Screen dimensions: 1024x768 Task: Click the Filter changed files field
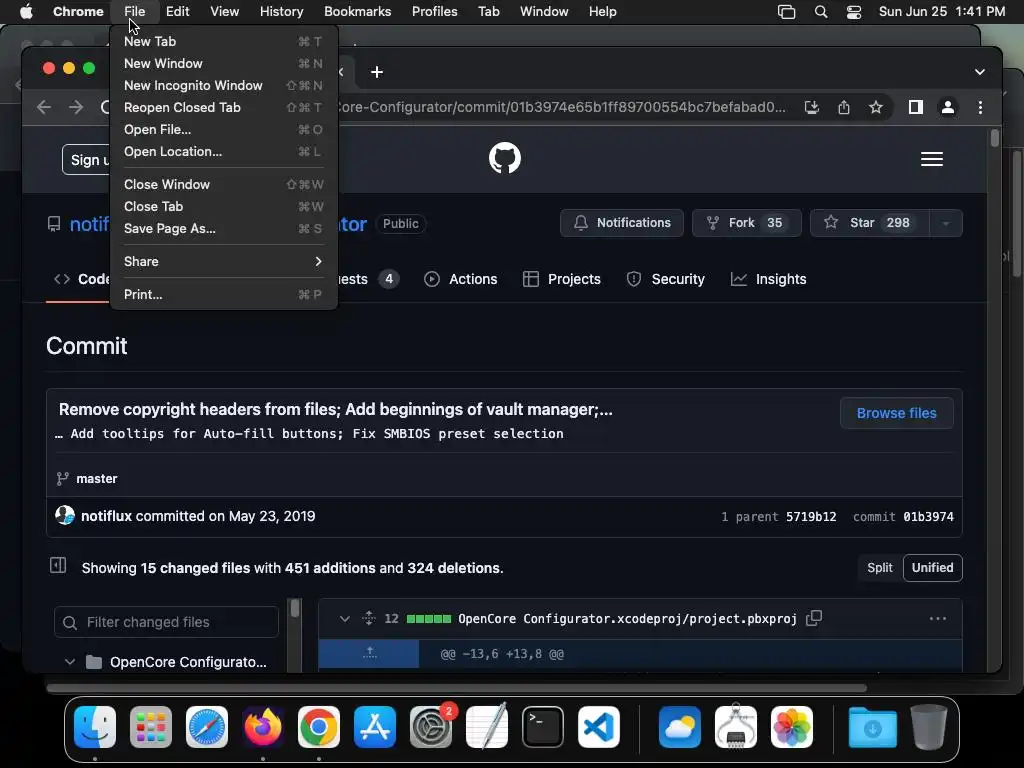(x=167, y=622)
